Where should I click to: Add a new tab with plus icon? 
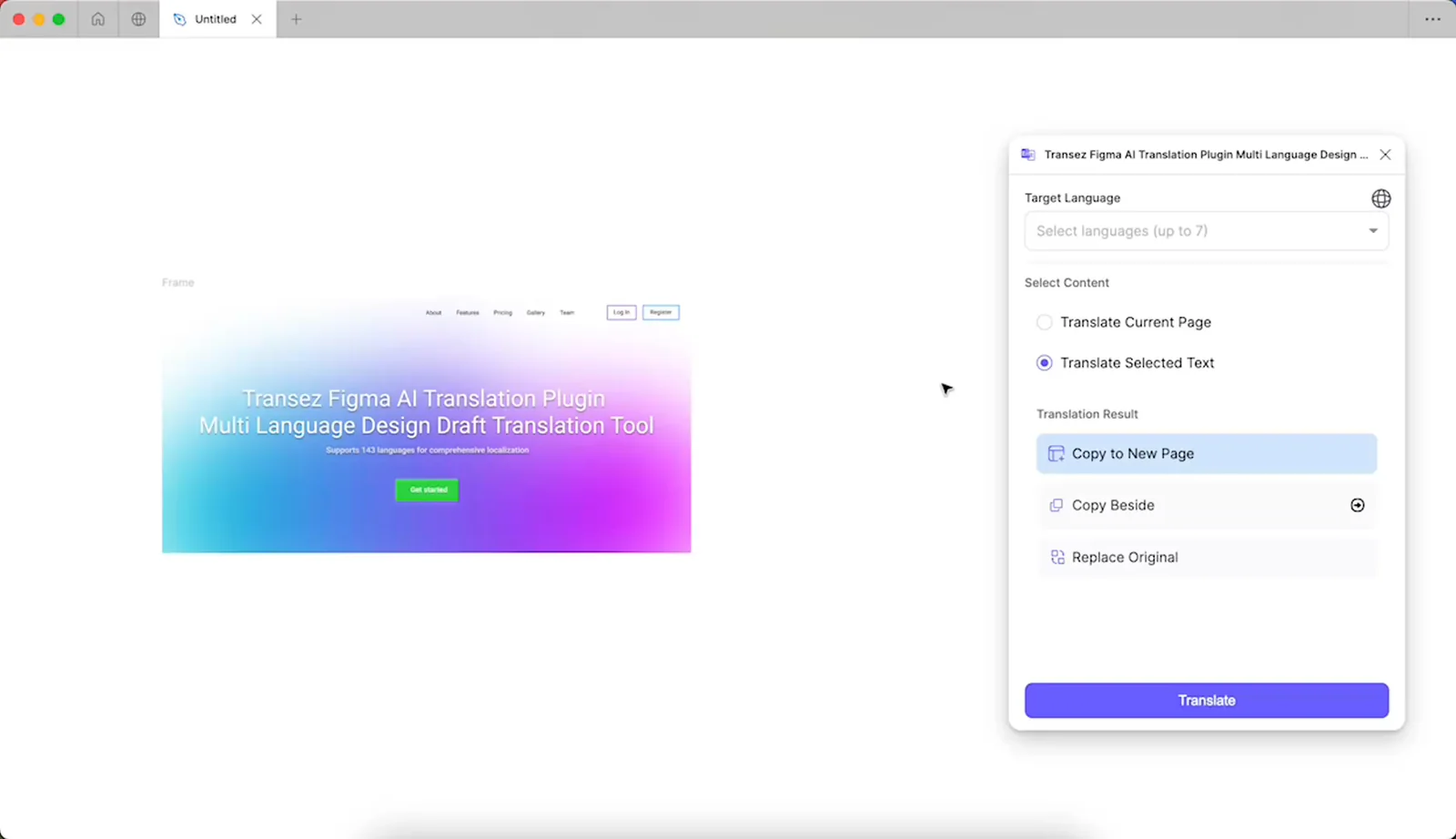pos(296,19)
